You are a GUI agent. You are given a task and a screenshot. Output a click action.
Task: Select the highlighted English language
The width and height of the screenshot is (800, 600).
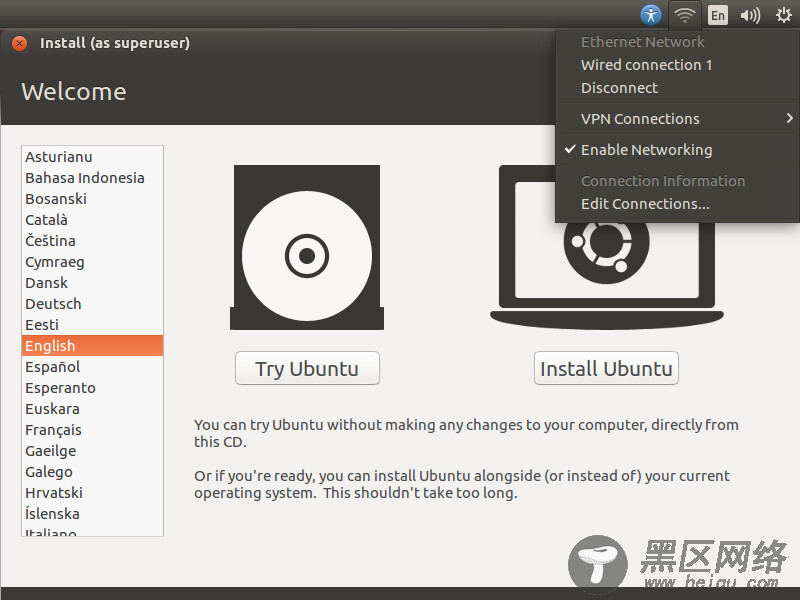coord(92,346)
